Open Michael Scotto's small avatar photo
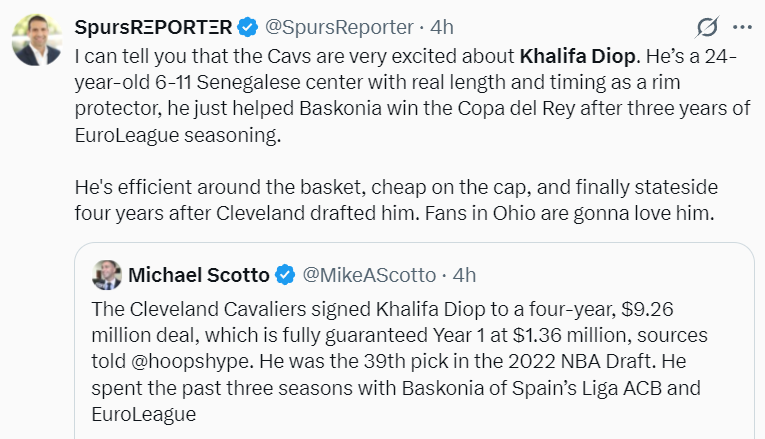 [107, 275]
